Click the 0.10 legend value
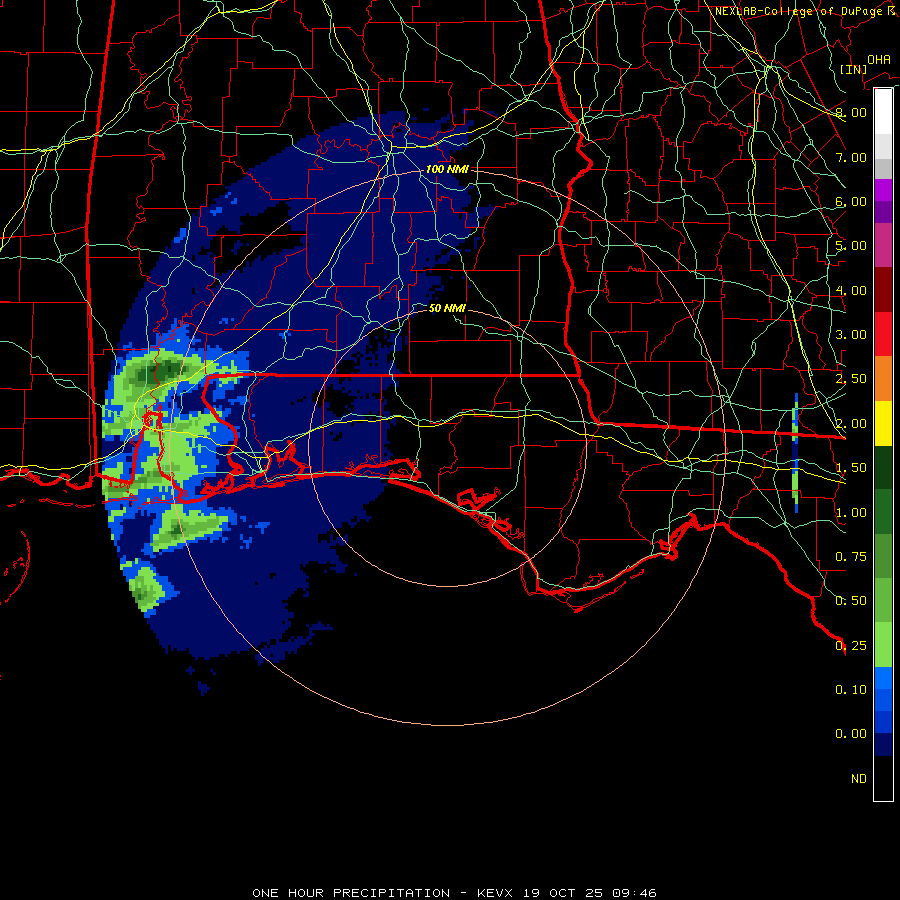 pos(851,690)
